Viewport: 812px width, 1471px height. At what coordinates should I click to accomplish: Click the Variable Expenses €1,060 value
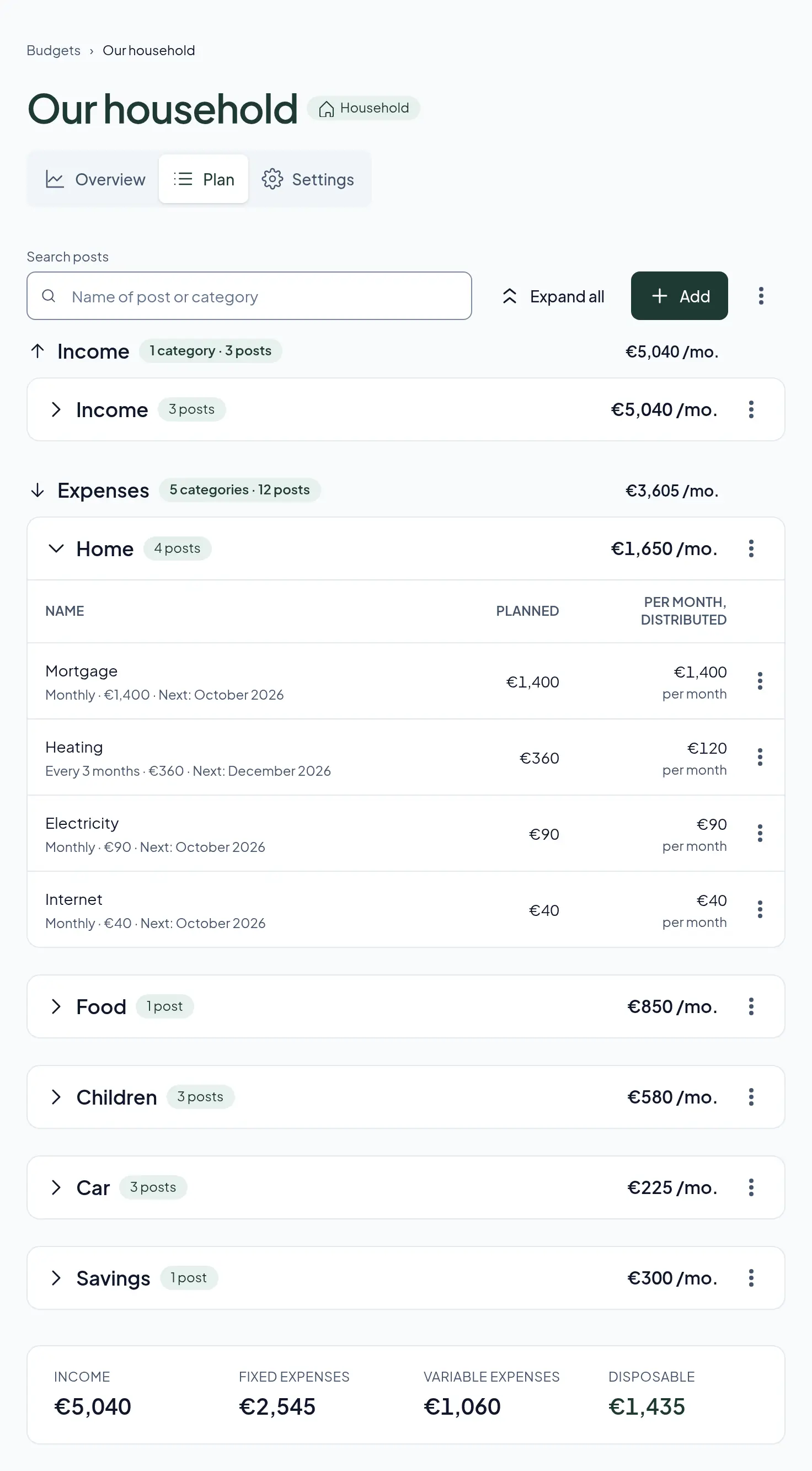pos(462,1406)
